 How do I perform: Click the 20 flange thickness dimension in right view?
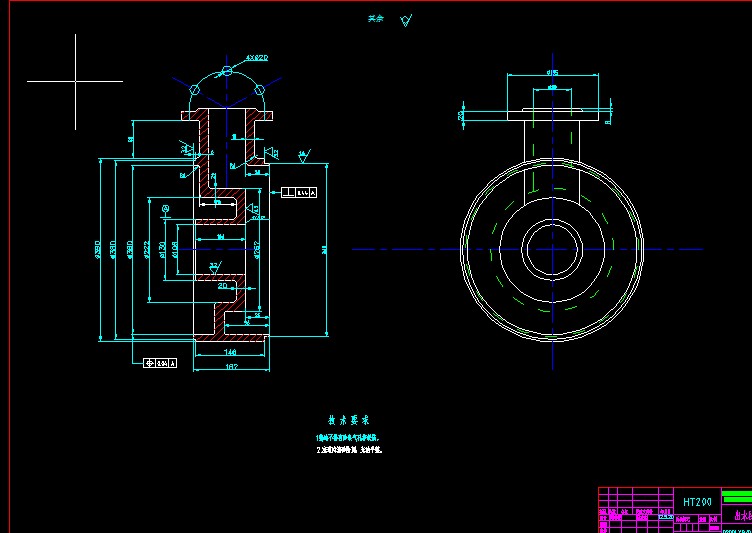click(460, 116)
